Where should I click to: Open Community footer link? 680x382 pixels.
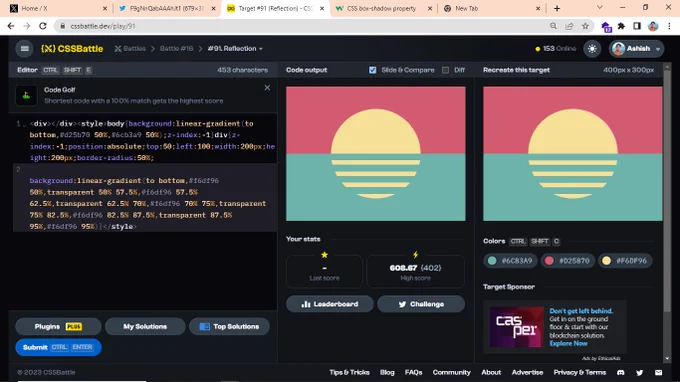point(451,372)
